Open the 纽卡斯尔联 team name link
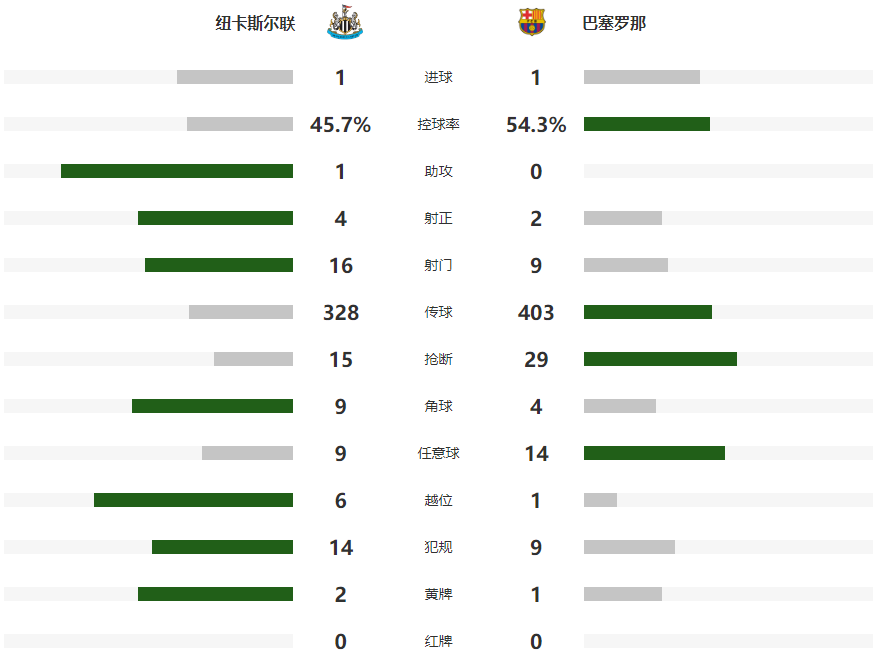The image size is (878, 657). [x=256, y=23]
